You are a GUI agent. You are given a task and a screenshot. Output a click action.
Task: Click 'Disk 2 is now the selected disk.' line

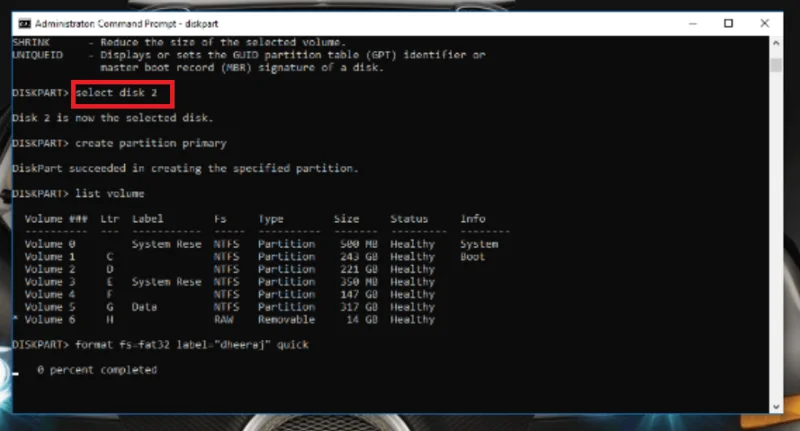[113, 118]
